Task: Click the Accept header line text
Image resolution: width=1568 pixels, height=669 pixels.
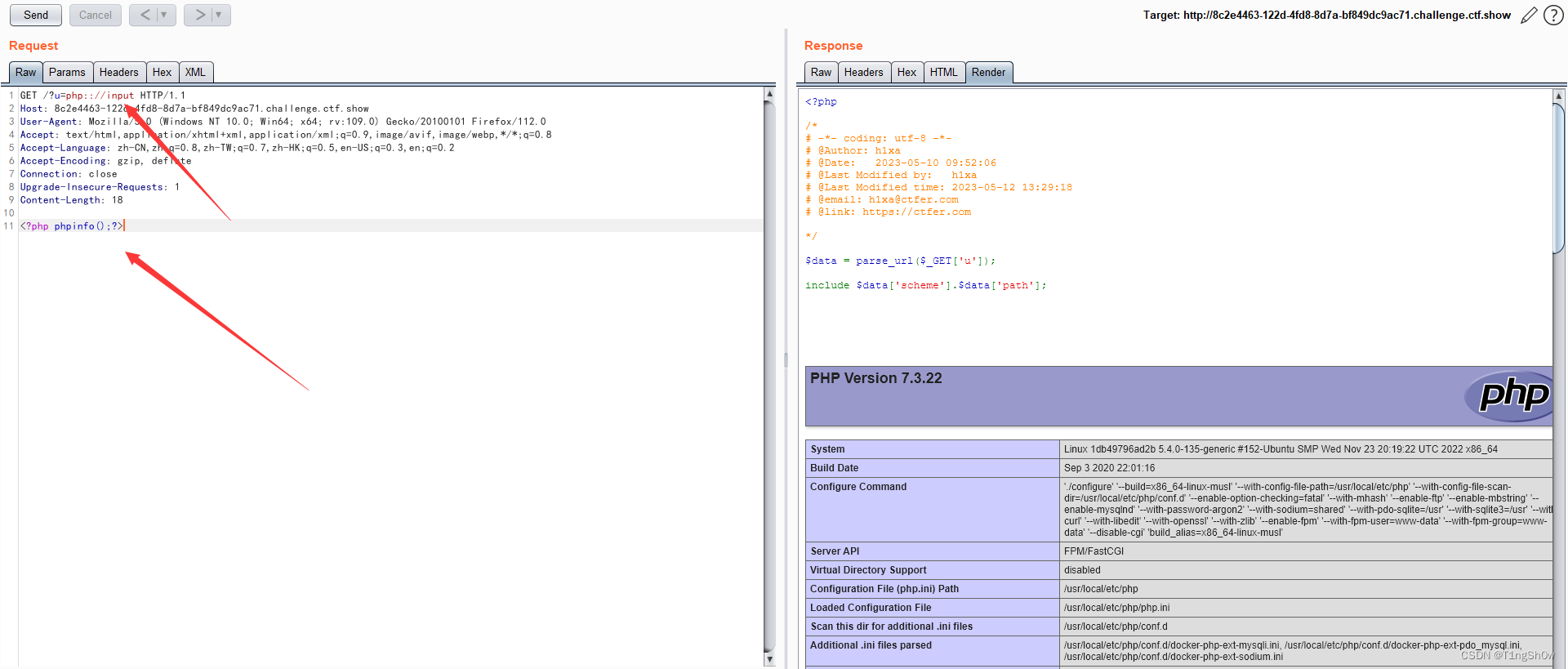Action: point(286,135)
